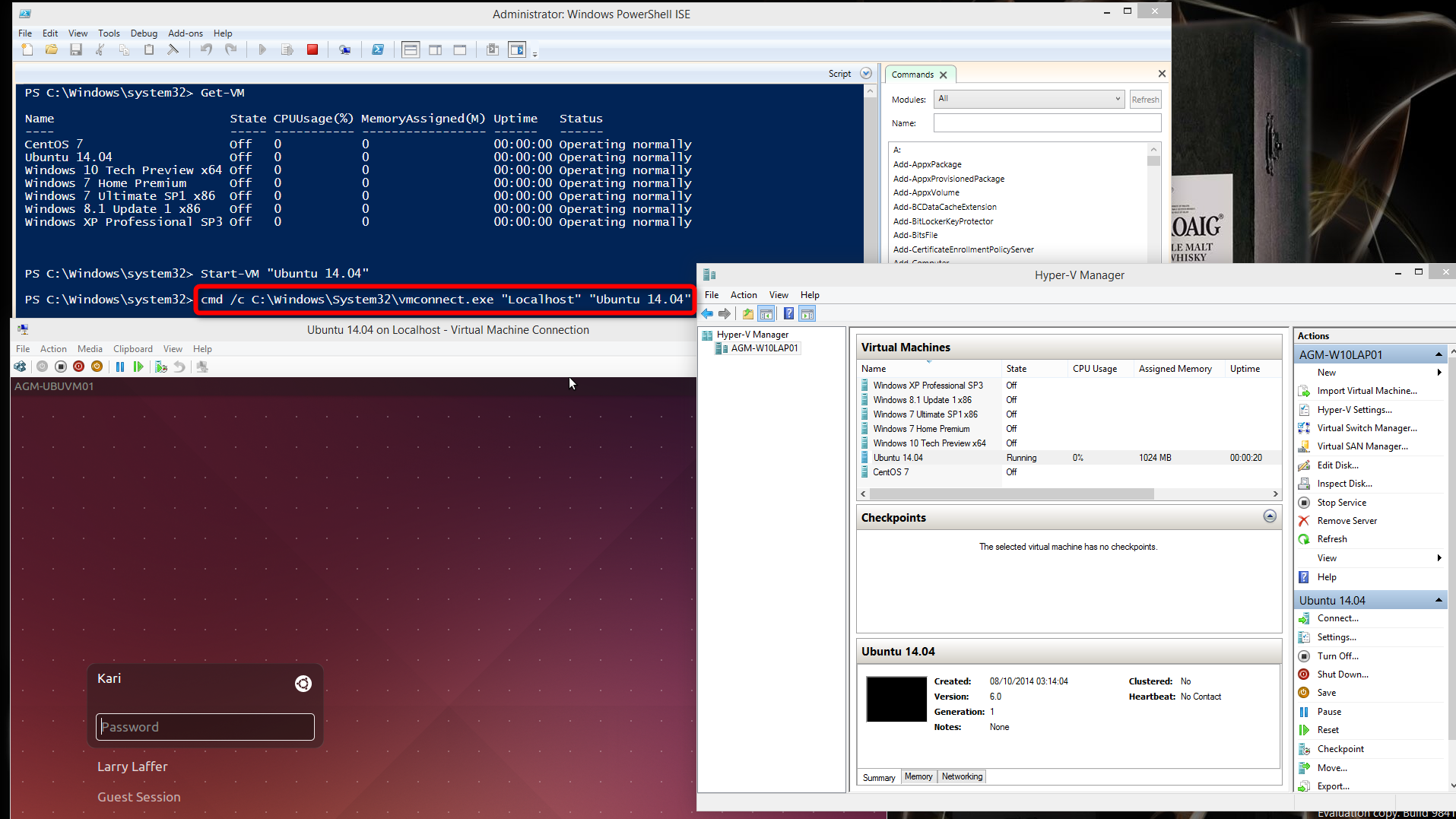Collapse Ubuntu 14.04 Actions section arrow
1456x819 pixels.
point(1439,601)
